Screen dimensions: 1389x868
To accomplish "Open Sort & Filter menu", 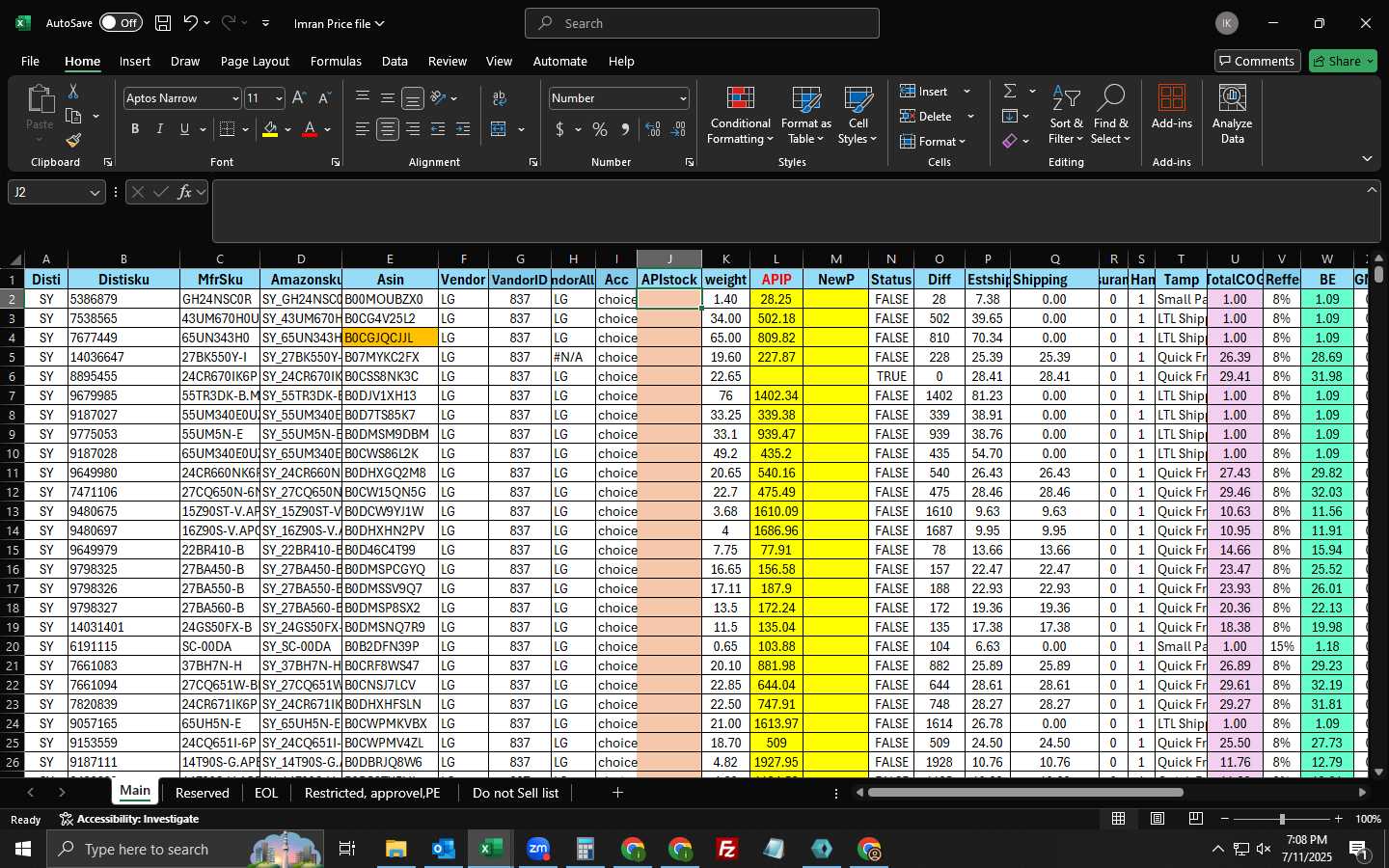I will tap(1066, 116).
